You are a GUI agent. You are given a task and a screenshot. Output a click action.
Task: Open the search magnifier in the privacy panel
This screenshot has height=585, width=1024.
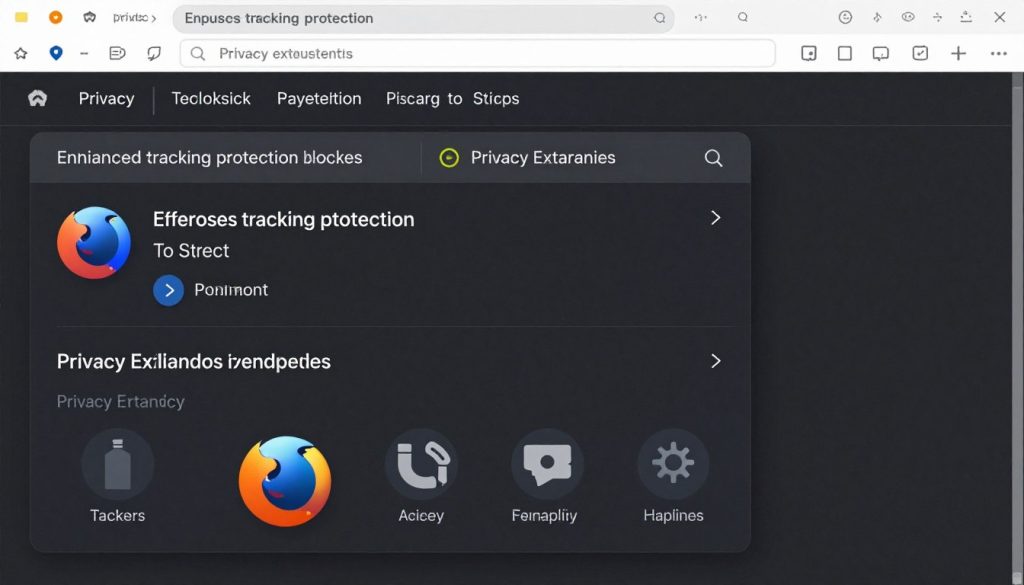(x=713, y=157)
